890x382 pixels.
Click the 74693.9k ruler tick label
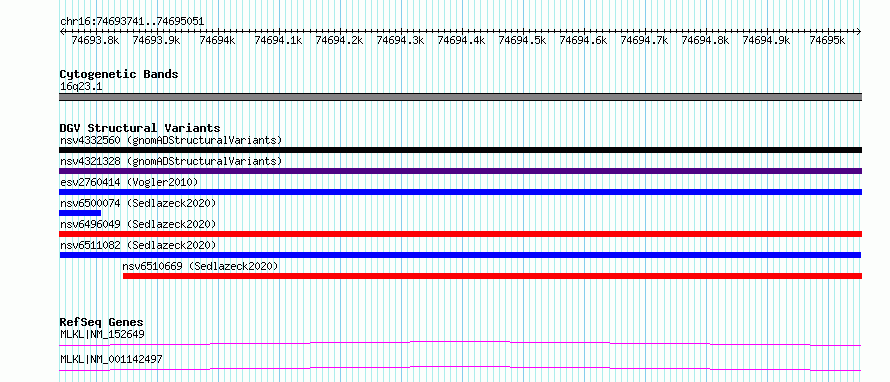pos(156,40)
